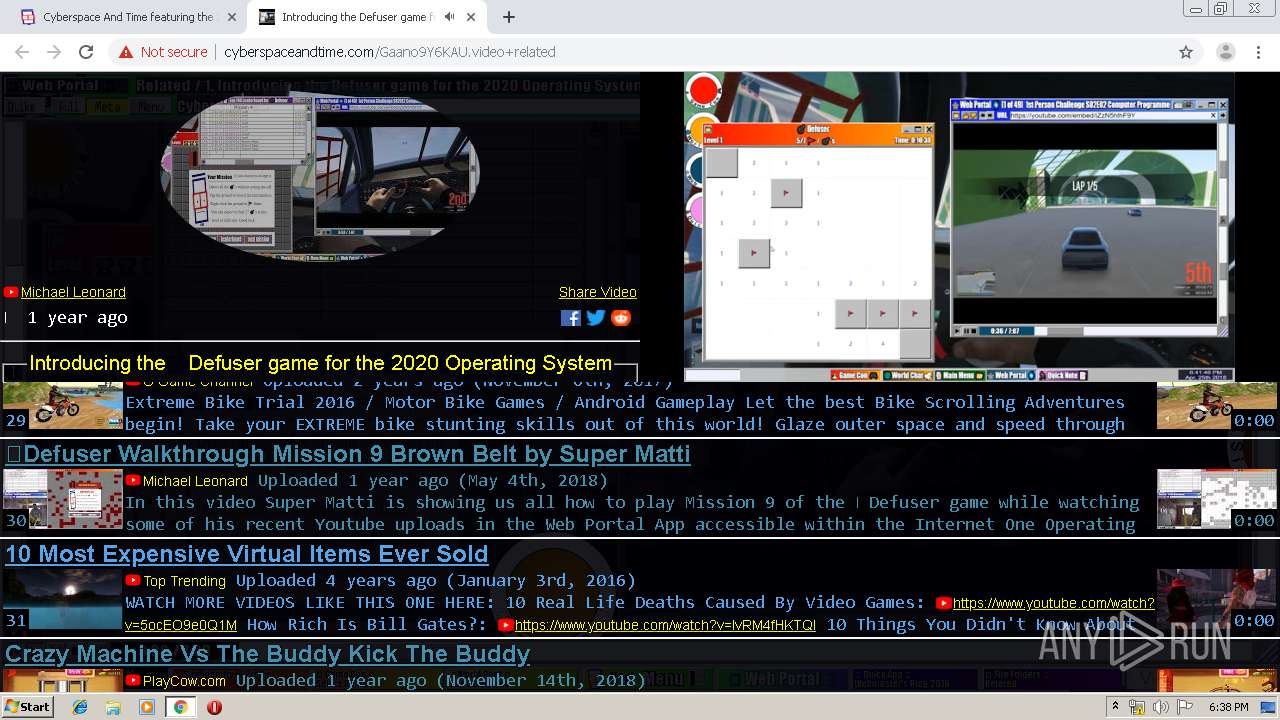This screenshot has width=1280, height=720.
Task: Click the Share Video link
Action: coord(598,292)
